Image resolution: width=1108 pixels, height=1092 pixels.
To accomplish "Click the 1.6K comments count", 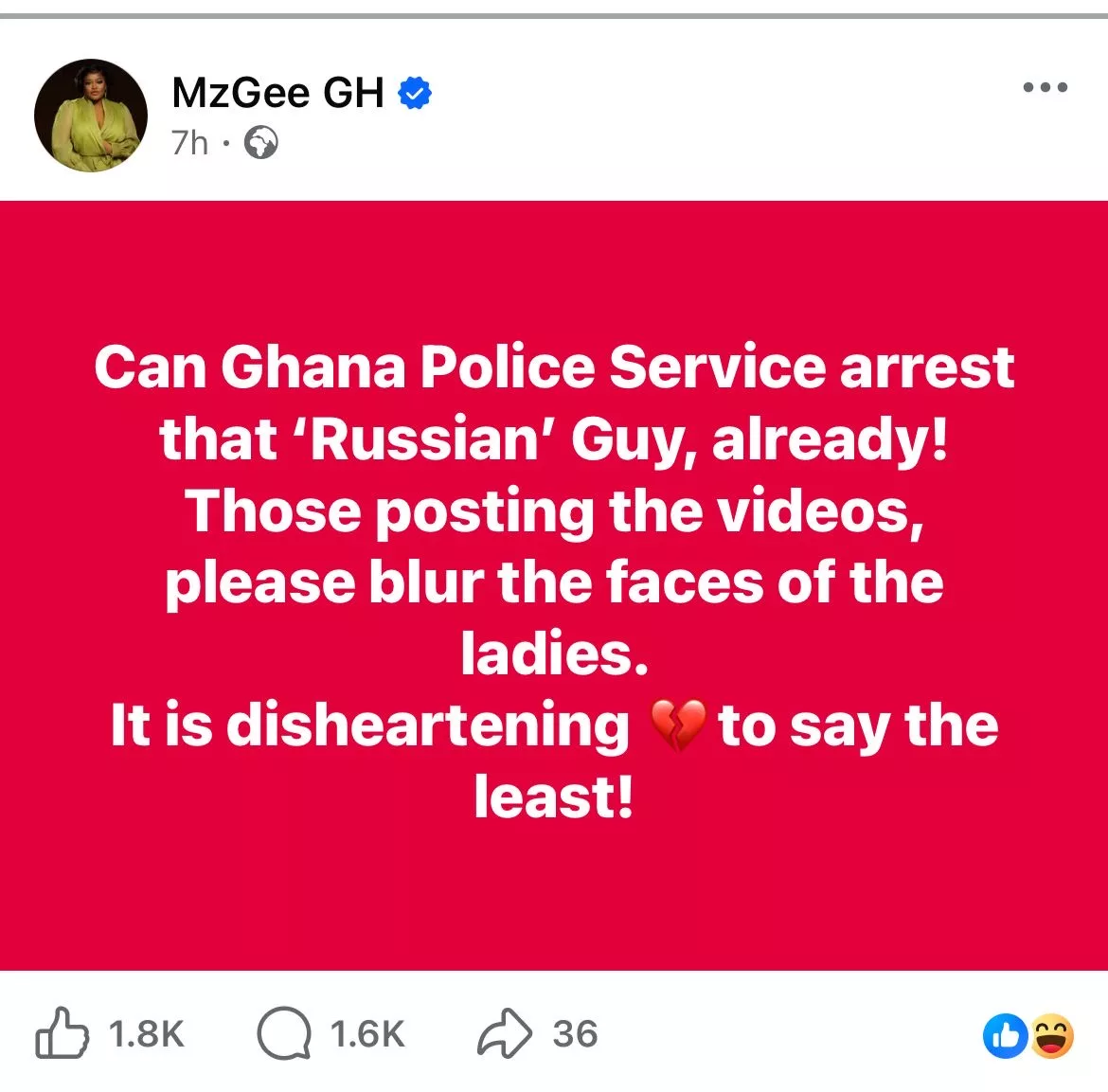I will [367, 1033].
